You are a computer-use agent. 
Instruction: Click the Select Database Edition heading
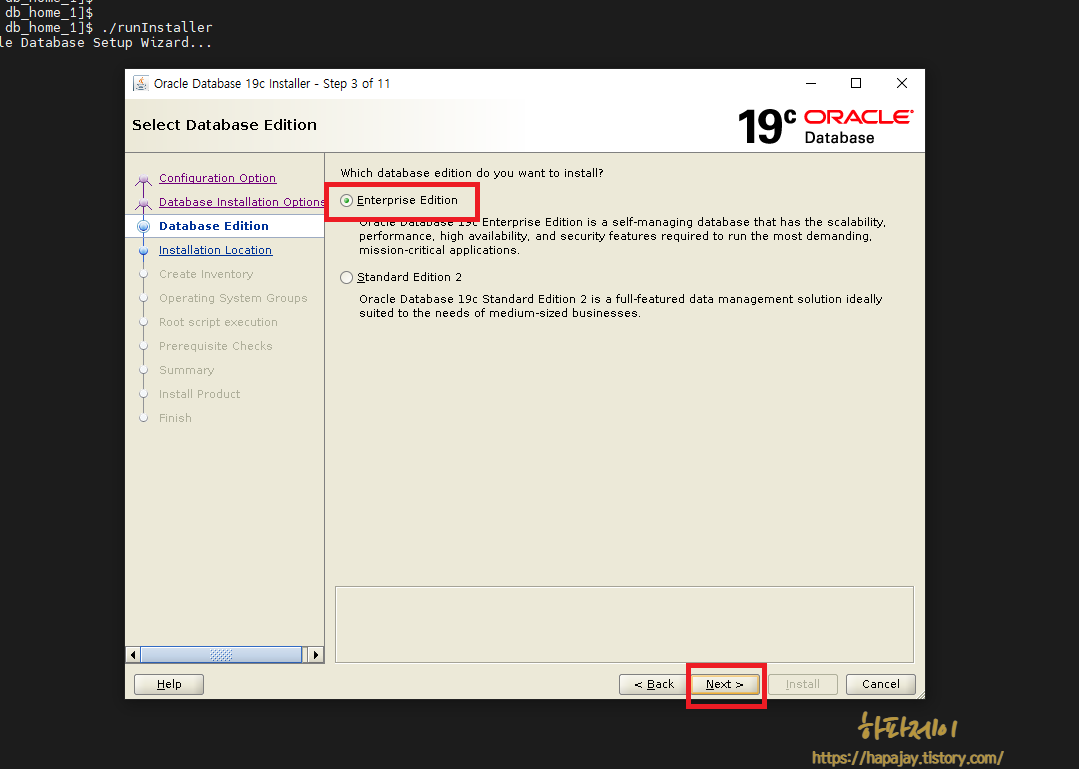(x=224, y=125)
